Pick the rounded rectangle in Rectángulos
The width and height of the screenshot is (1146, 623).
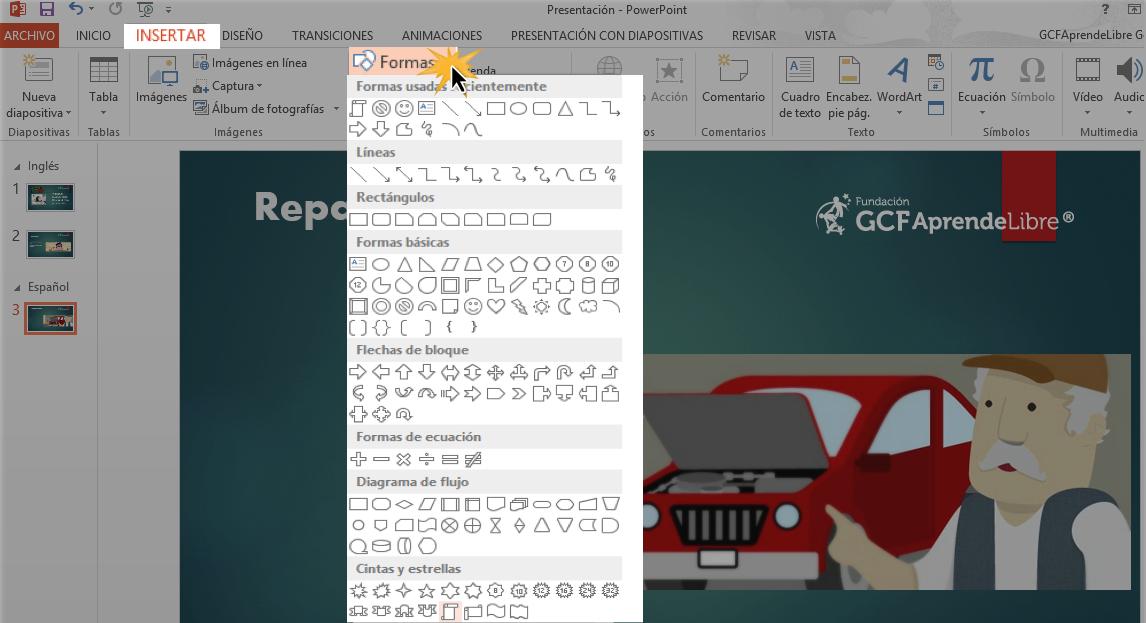click(x=381, y=219)
